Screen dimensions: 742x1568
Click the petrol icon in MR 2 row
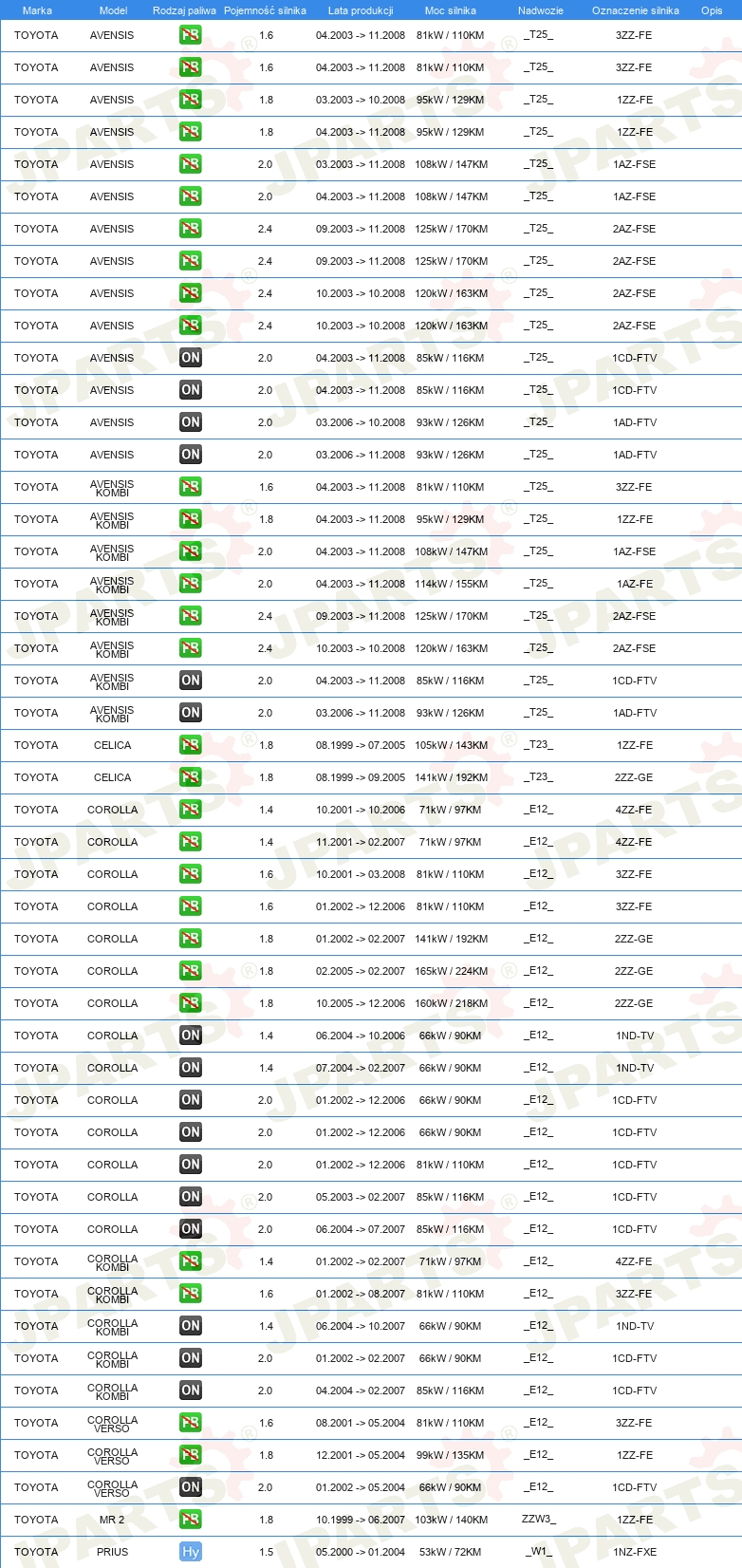(191, 1520)
